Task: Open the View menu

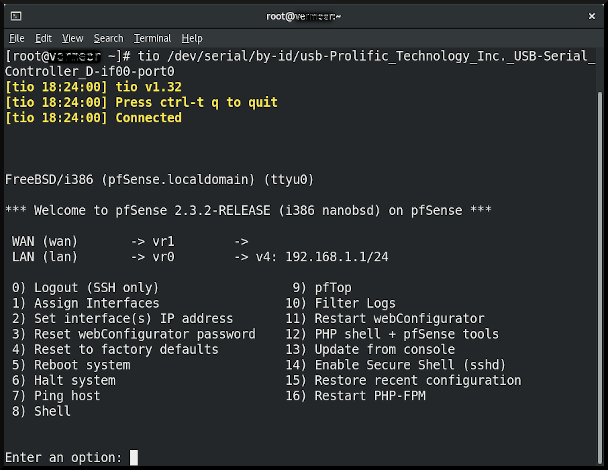Action: tap(72, 38)
